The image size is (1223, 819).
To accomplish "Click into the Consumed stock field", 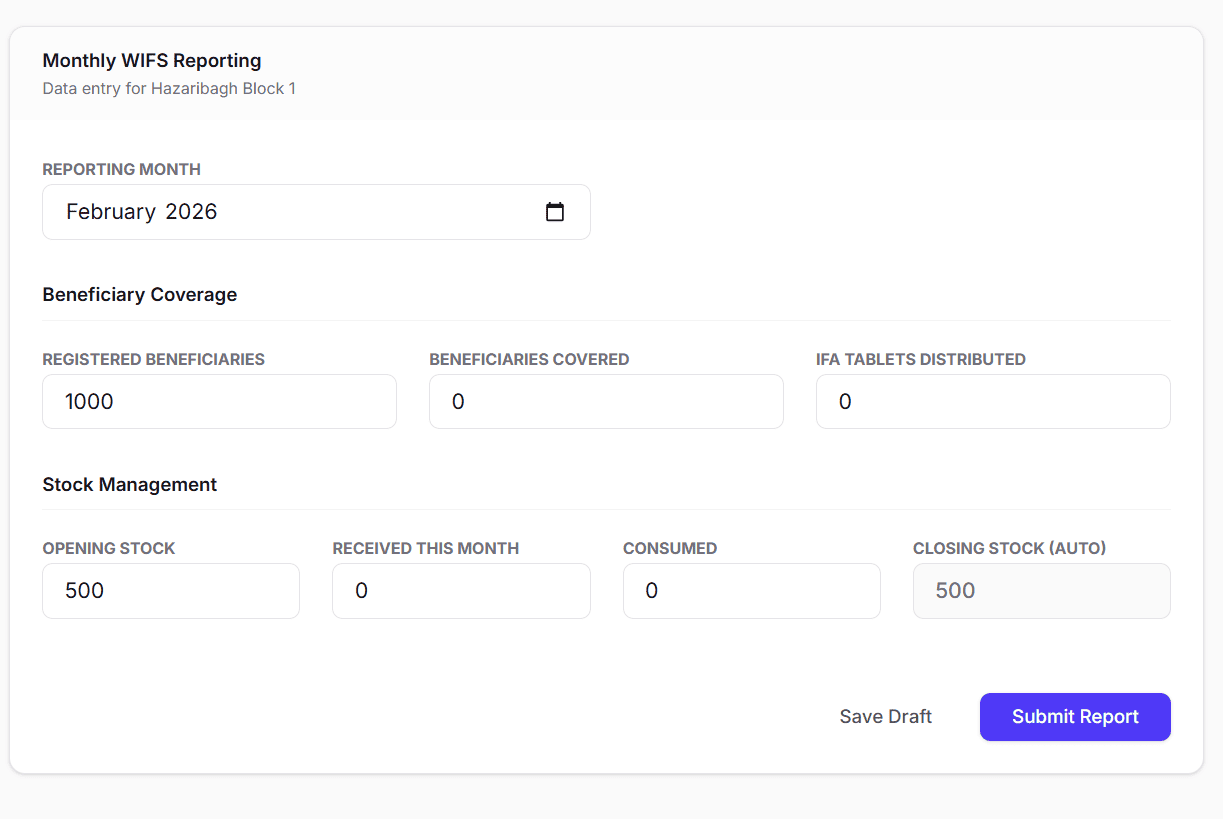I will (751, 591).
